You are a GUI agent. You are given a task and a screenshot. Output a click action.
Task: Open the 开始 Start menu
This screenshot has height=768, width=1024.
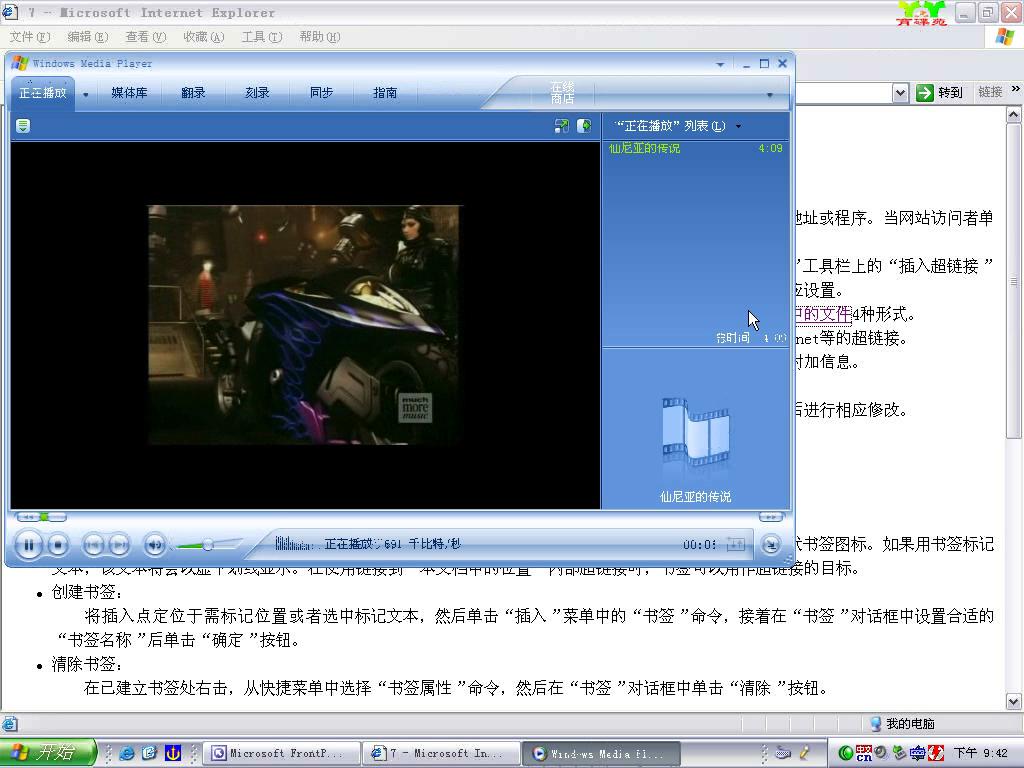click(x=47, y=753)
